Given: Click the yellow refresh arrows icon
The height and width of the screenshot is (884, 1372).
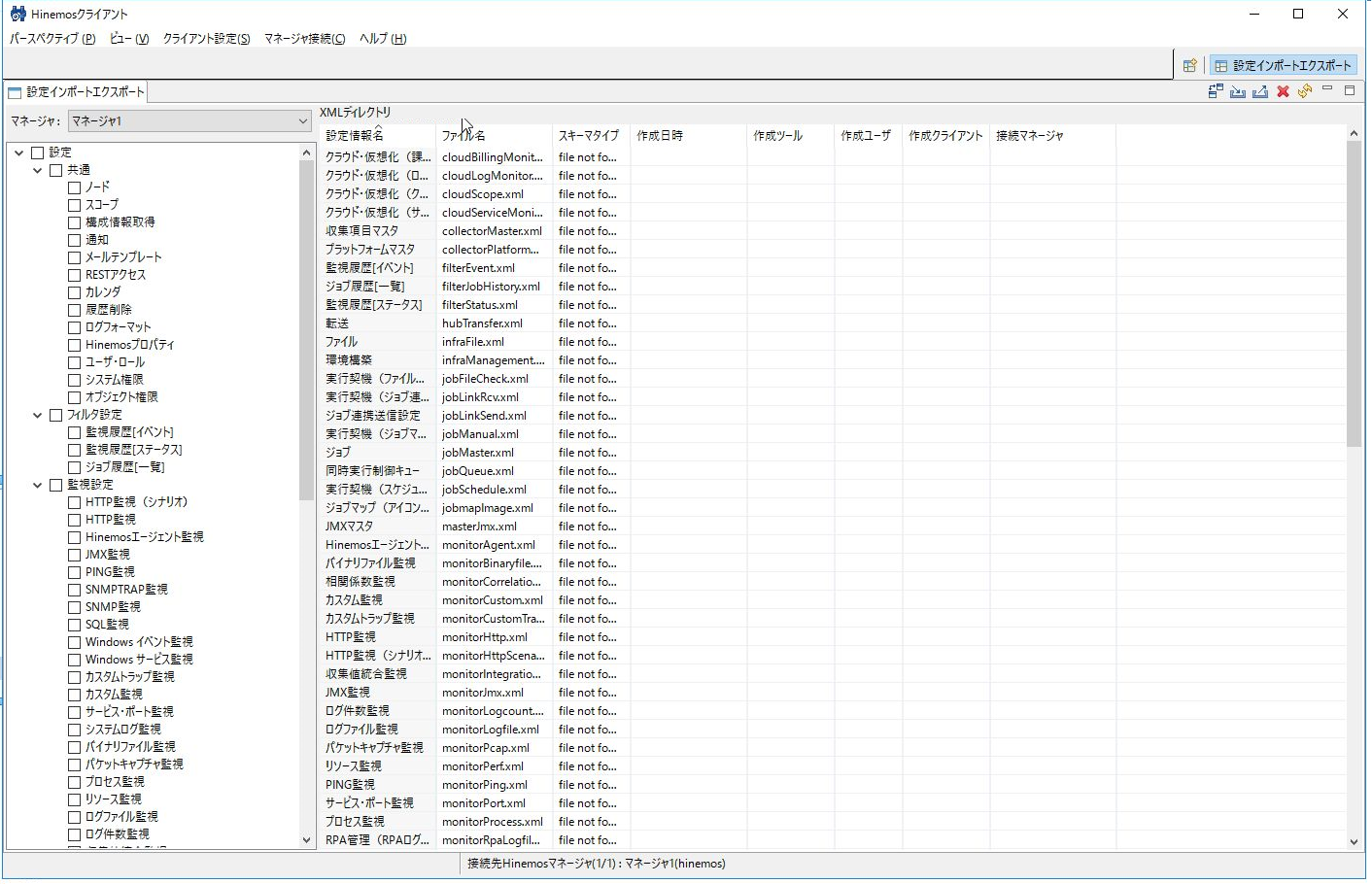Looking at the screenshot, I should tap(1305, 90).
